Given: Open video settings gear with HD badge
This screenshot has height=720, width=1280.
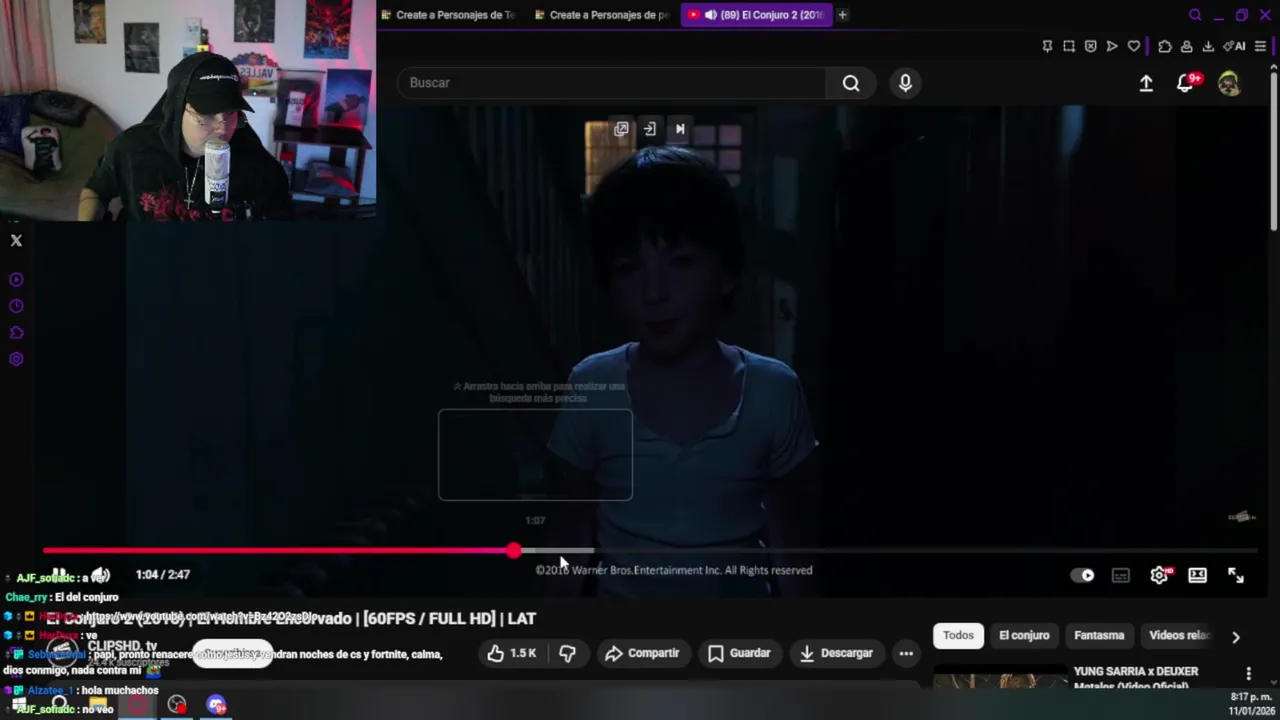Looking at the screenshot, I should pyautogui.click(x=1159, y=575).
